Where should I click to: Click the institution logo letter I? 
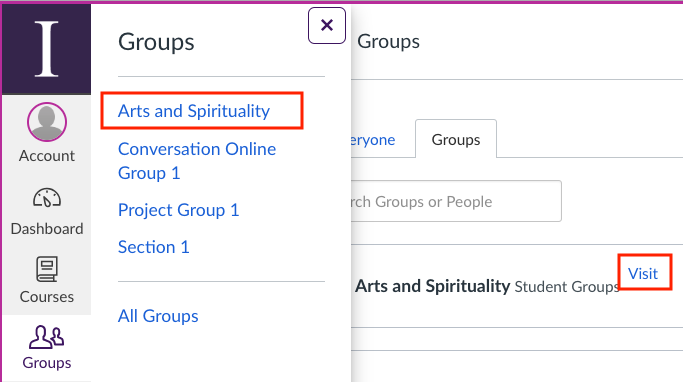pos(47,49)
